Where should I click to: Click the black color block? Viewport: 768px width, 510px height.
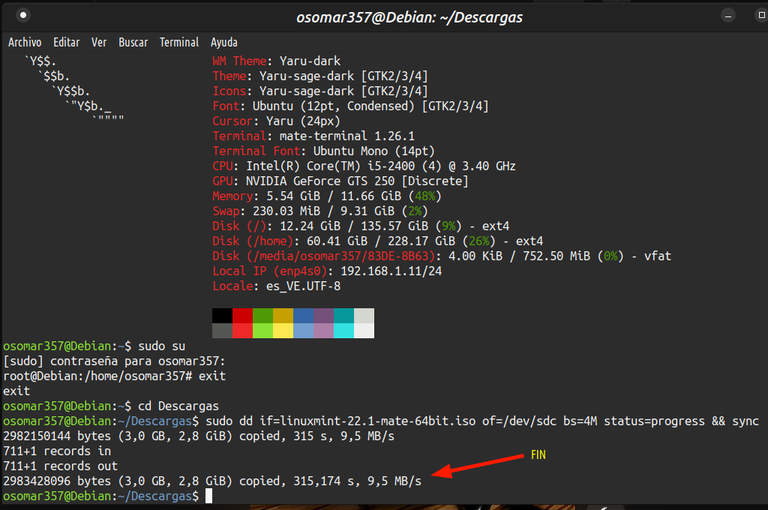(222, 316)
